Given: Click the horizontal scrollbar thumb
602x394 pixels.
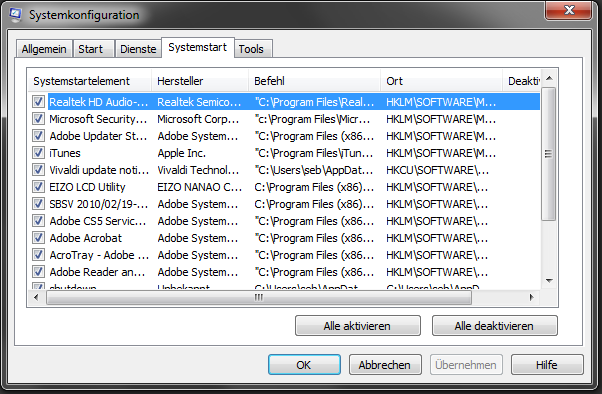Looking at the screenshot, I should coord(259,297).
